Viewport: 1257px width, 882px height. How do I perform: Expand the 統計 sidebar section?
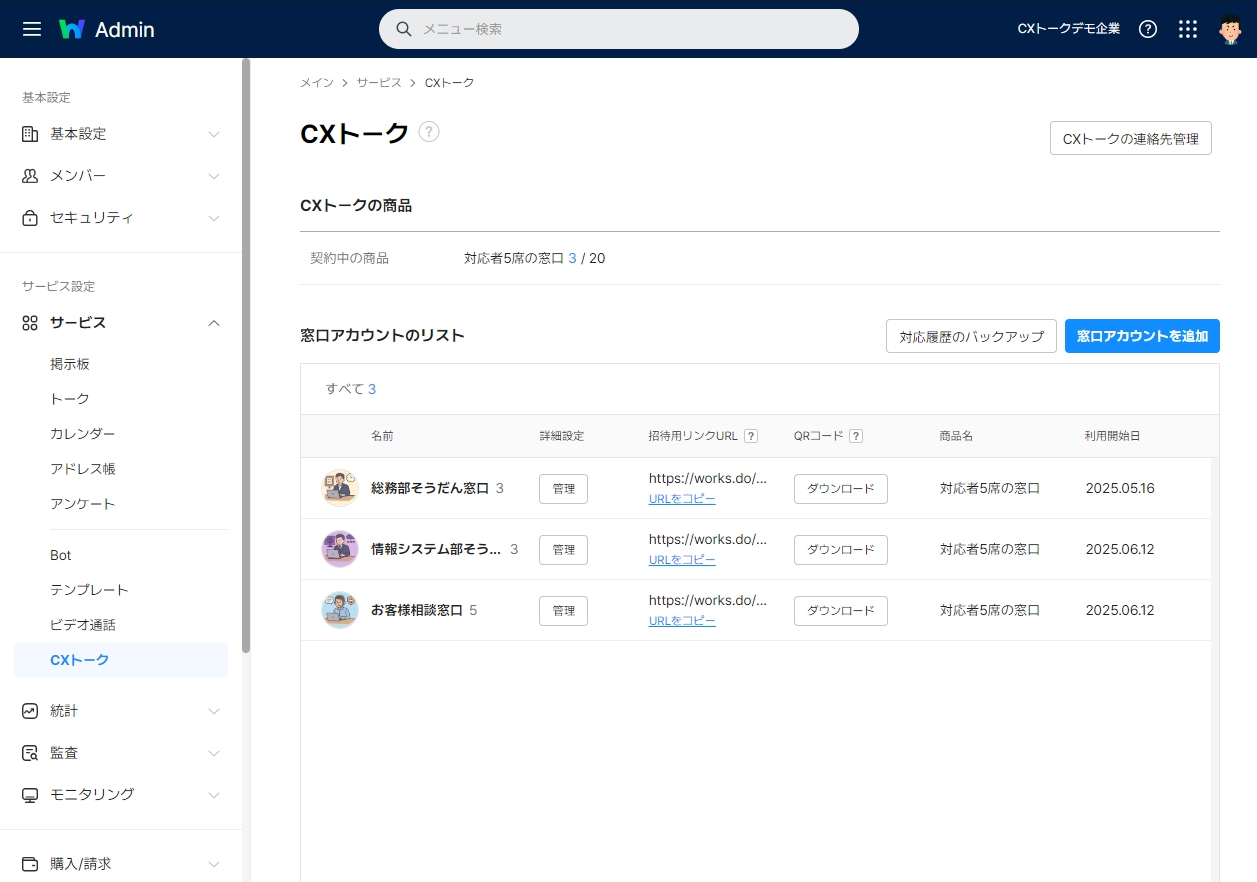point(120,711)
